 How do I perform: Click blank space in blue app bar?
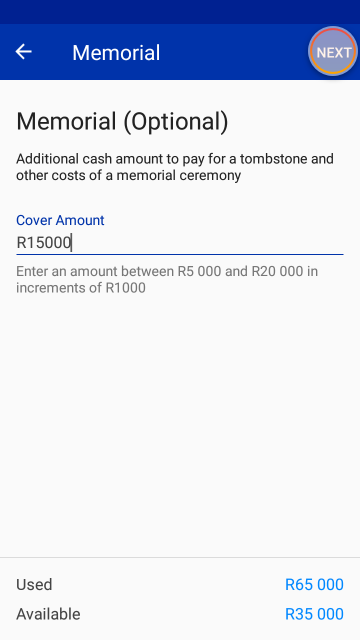click(x=233, y=52)
